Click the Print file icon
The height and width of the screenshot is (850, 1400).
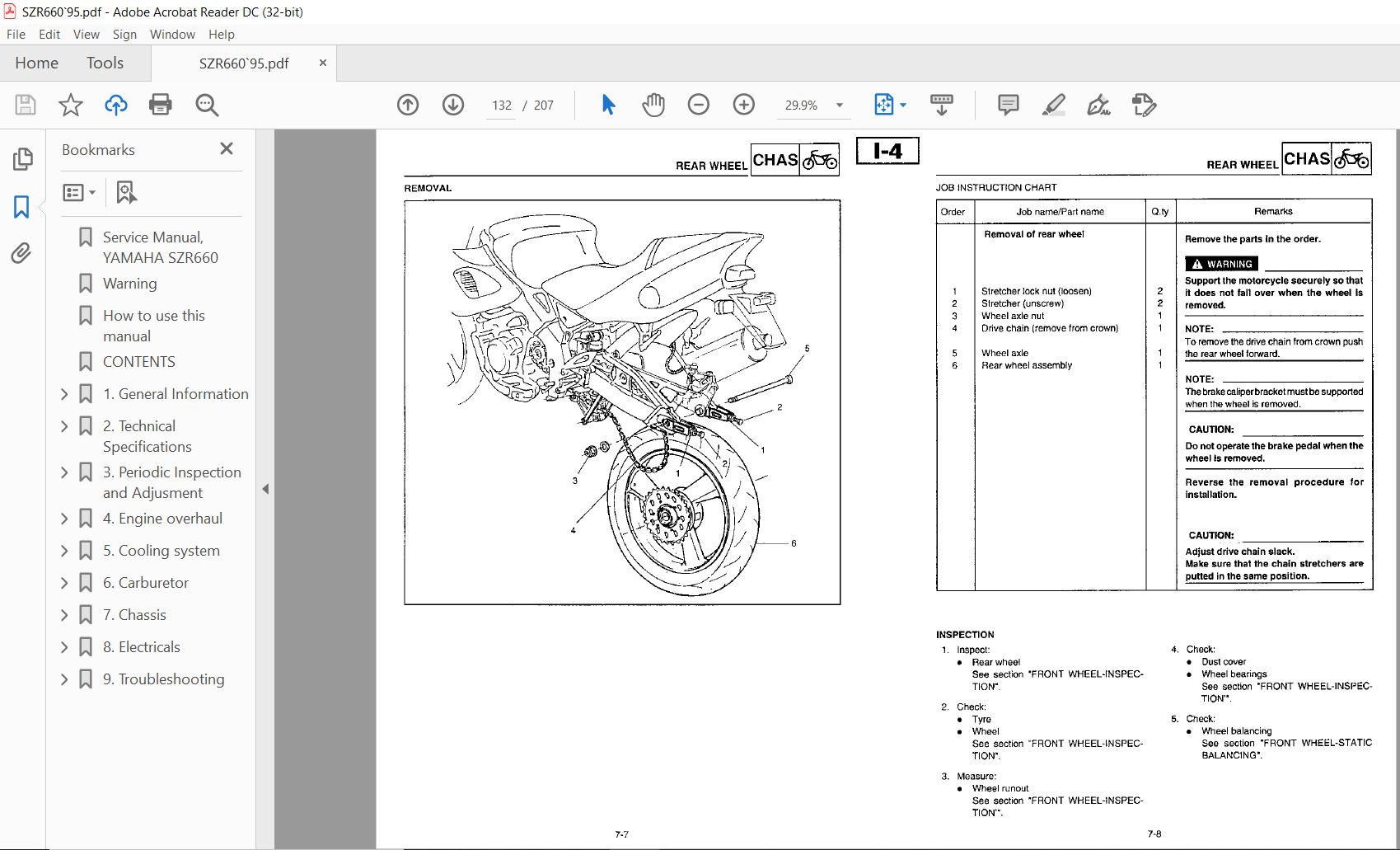point(161,105)
